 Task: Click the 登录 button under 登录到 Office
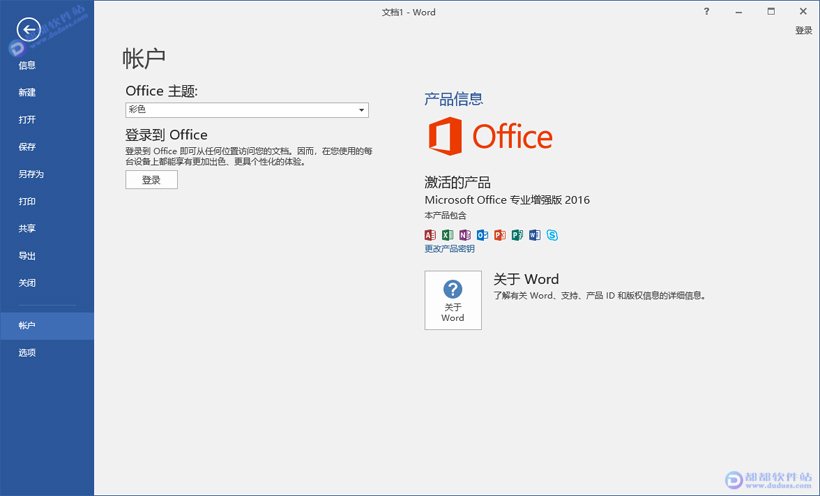tap(151, 179)
